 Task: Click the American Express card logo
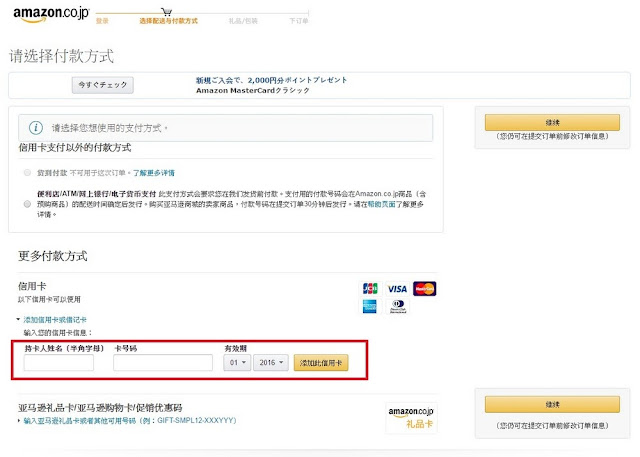(x=370, y=306)
